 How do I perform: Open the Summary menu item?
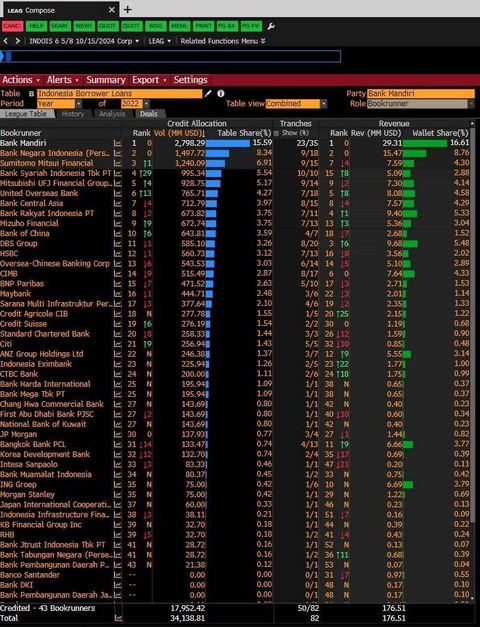(x=106, y=80)
